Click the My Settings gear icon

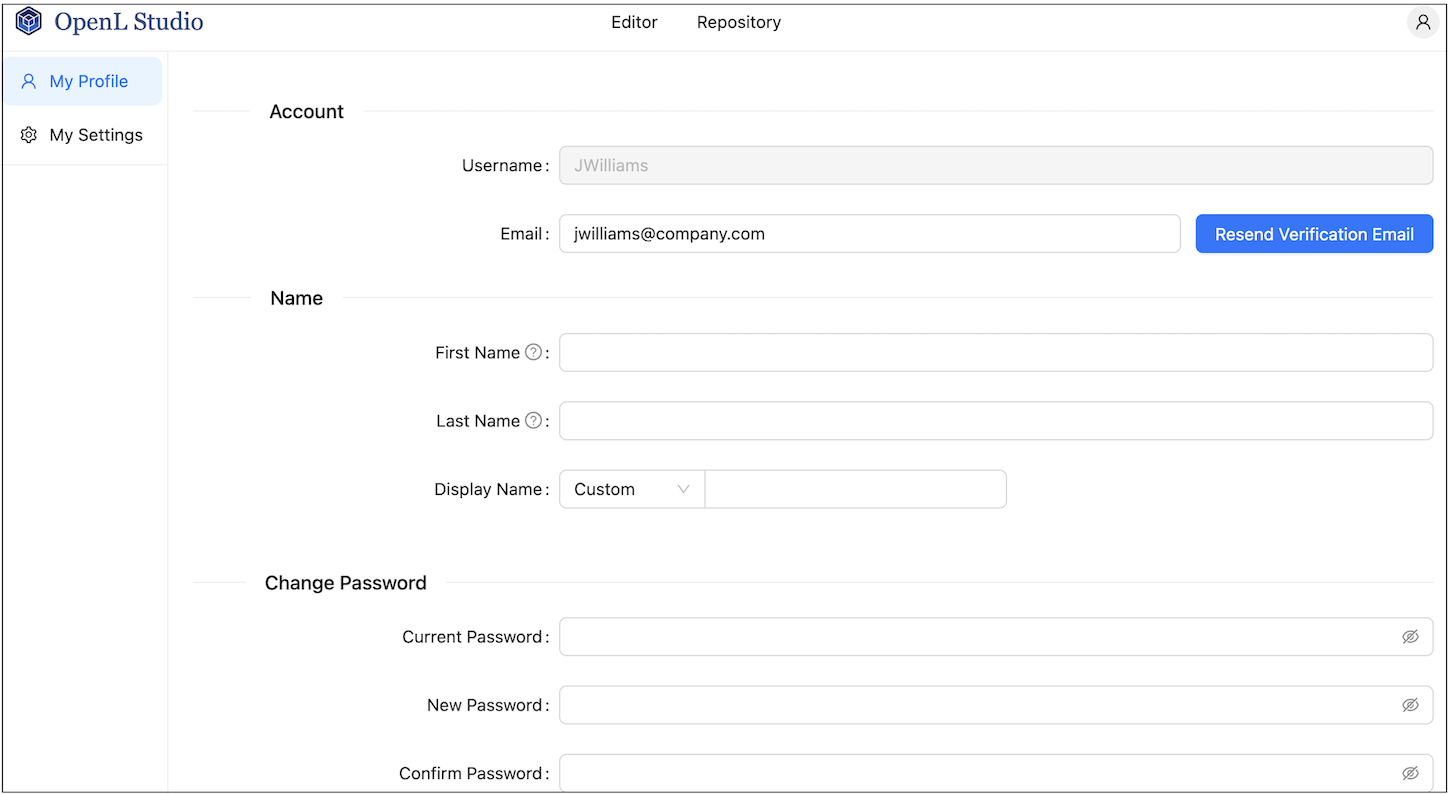(28, 134)
